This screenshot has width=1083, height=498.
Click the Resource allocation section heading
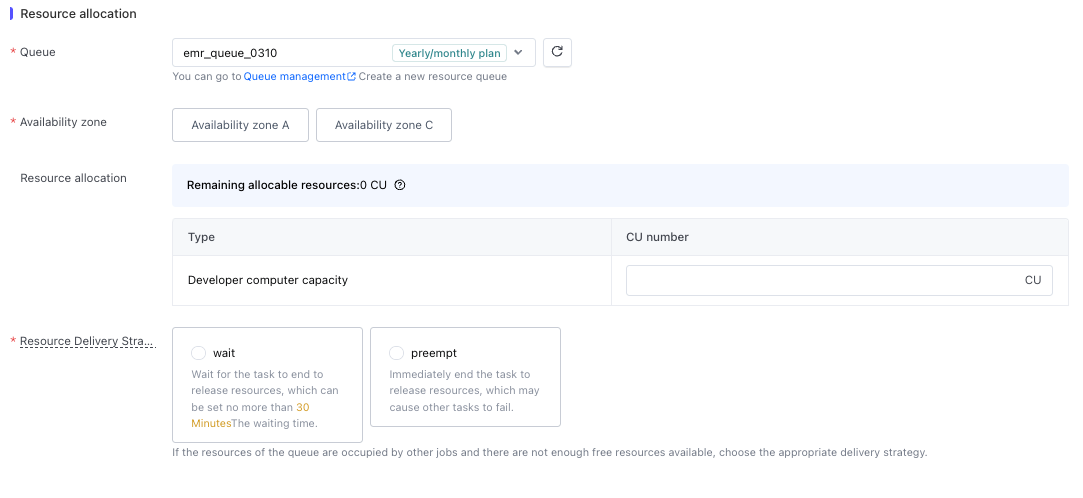tap(78, 14)
